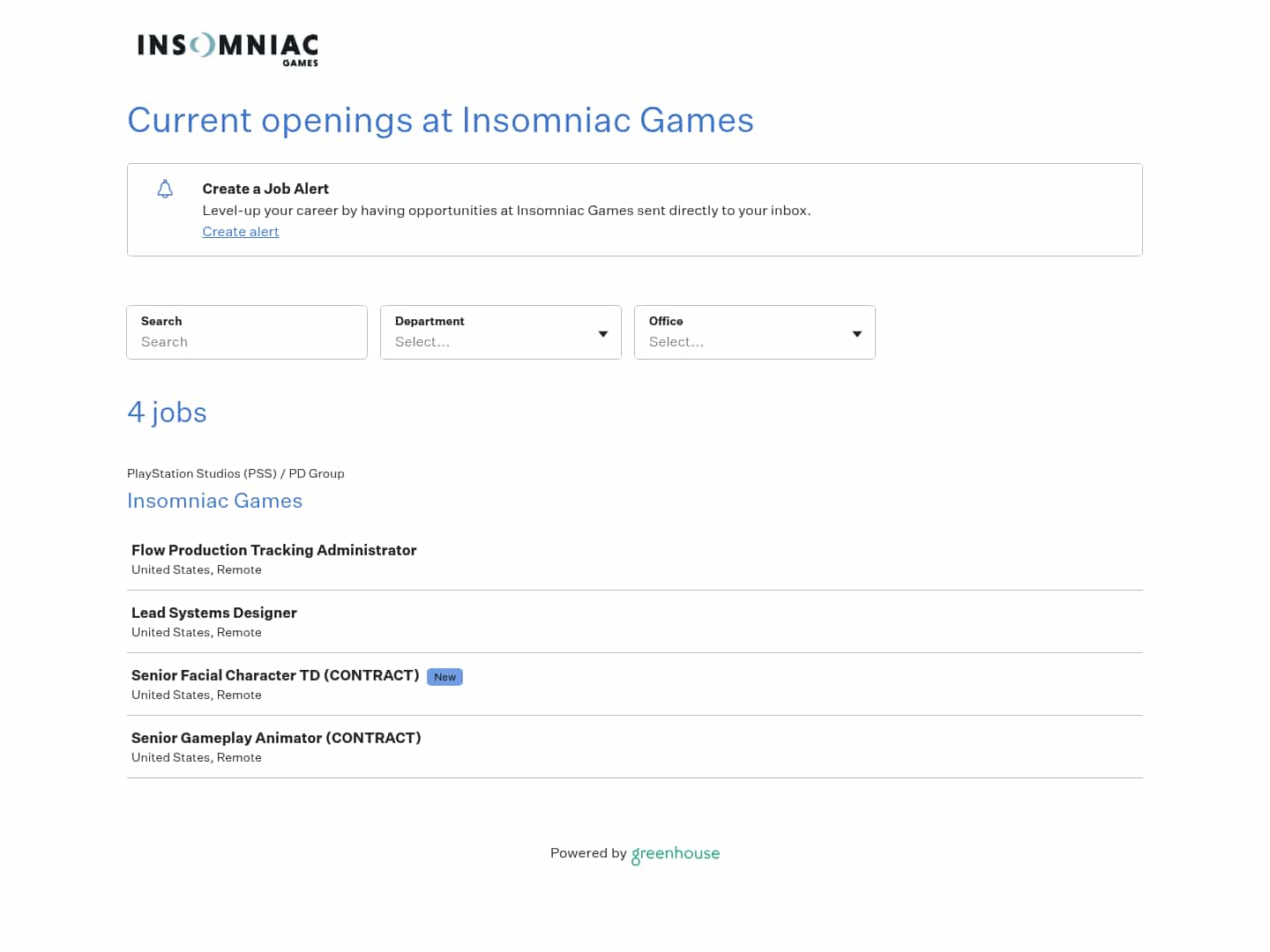Click the job alert bell icon
This screenshot has width=1270, height=952.
tap(165, 189)
